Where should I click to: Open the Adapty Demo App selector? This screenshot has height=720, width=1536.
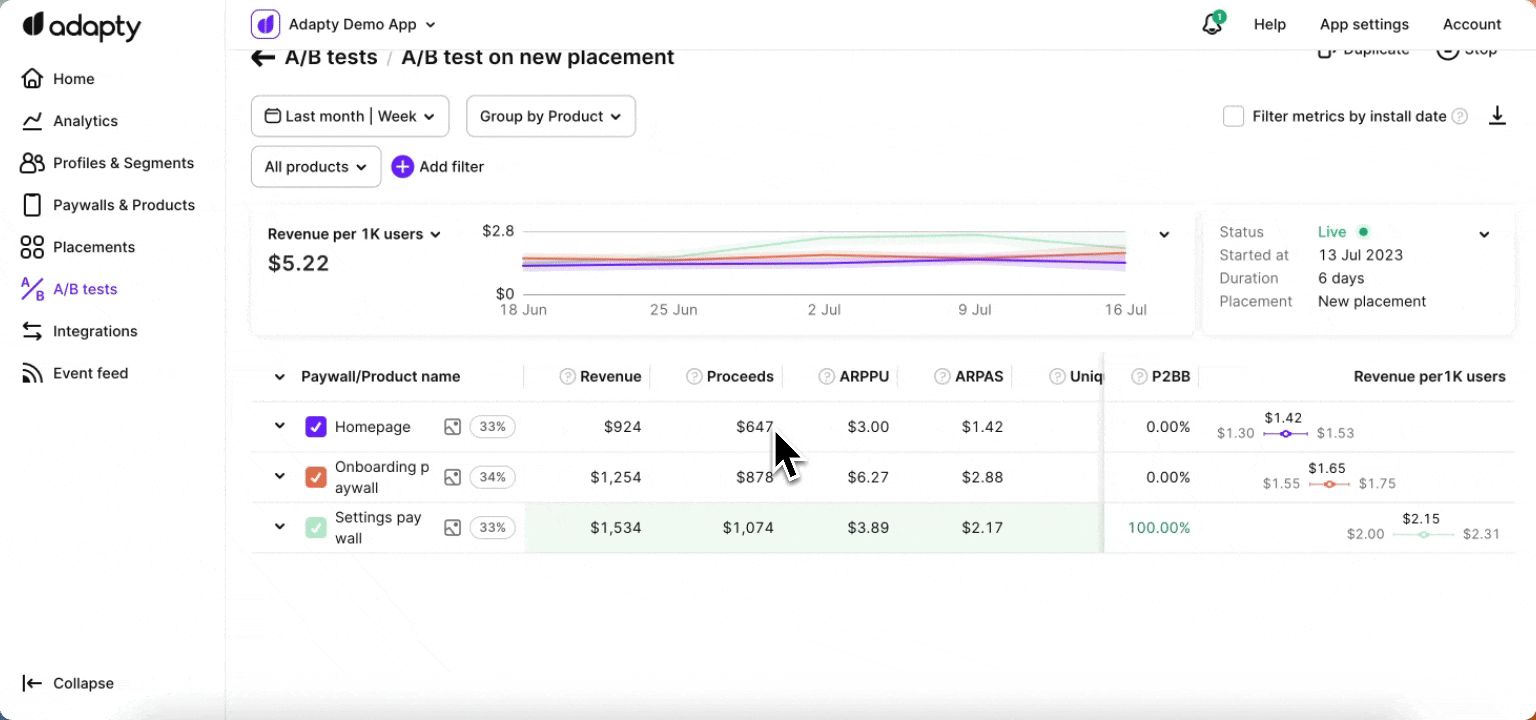point(344,25)
